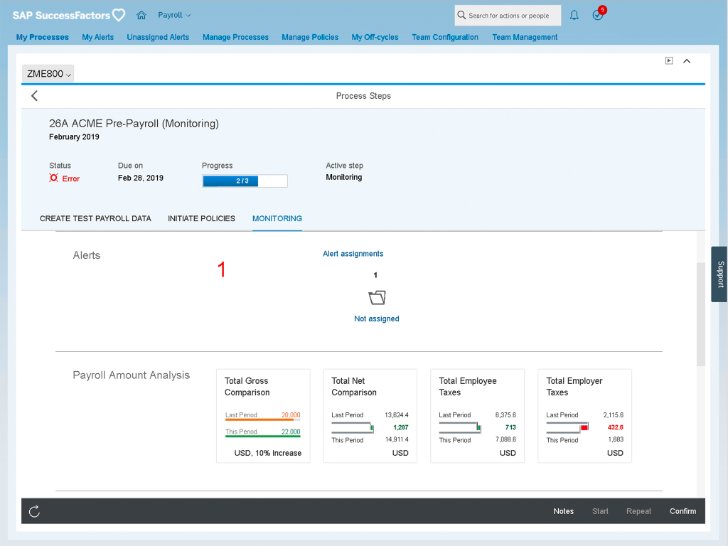Open the notifications bell

coord(574,15)
